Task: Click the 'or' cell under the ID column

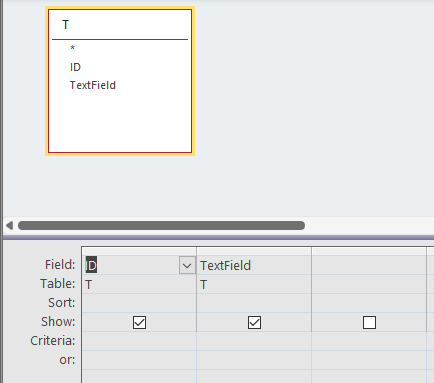Action: [139, 360]
